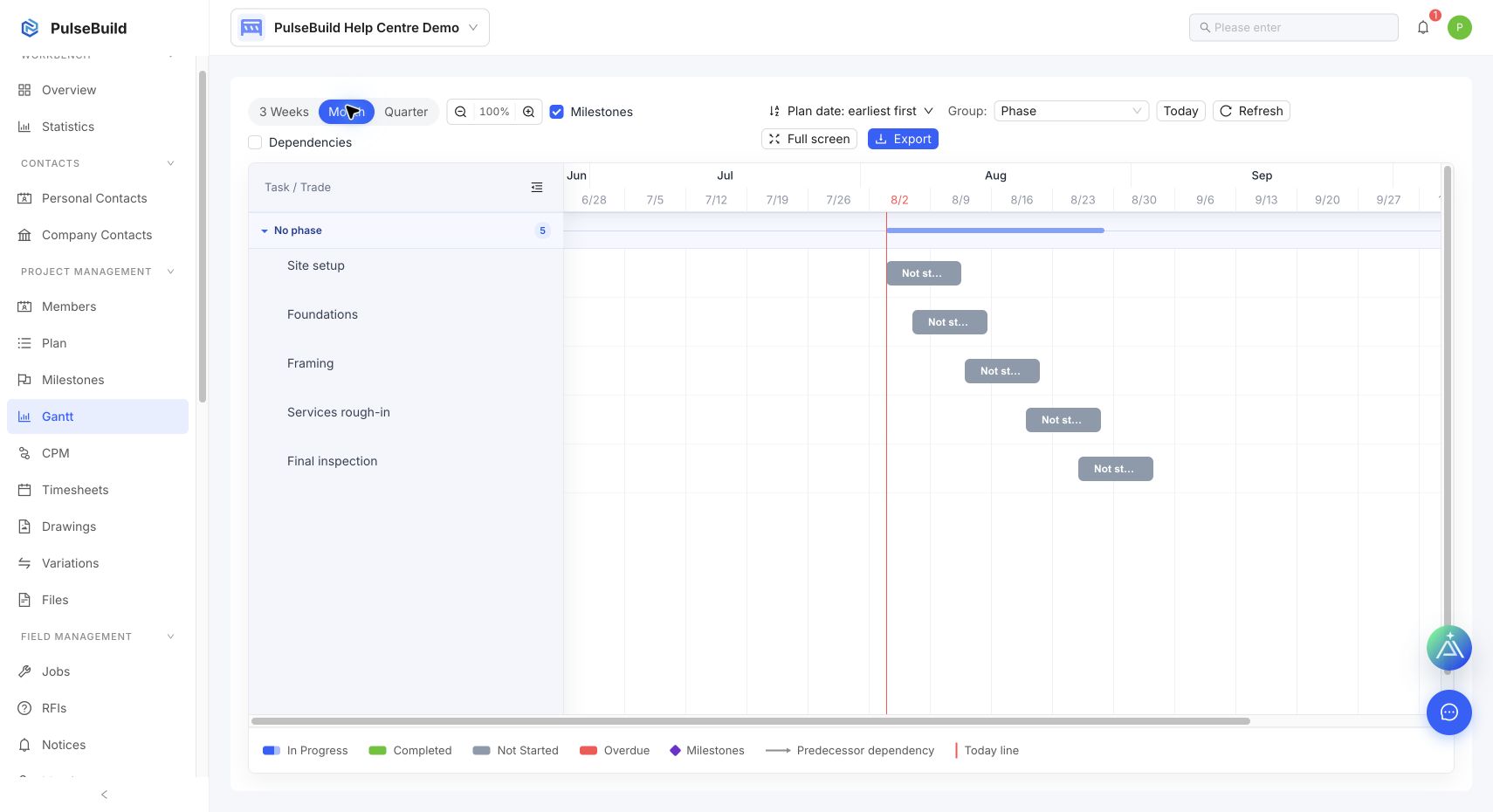Open CPM from the sidebar
This screenshot has width=1493, height=812.
click(x=98, y=453)
